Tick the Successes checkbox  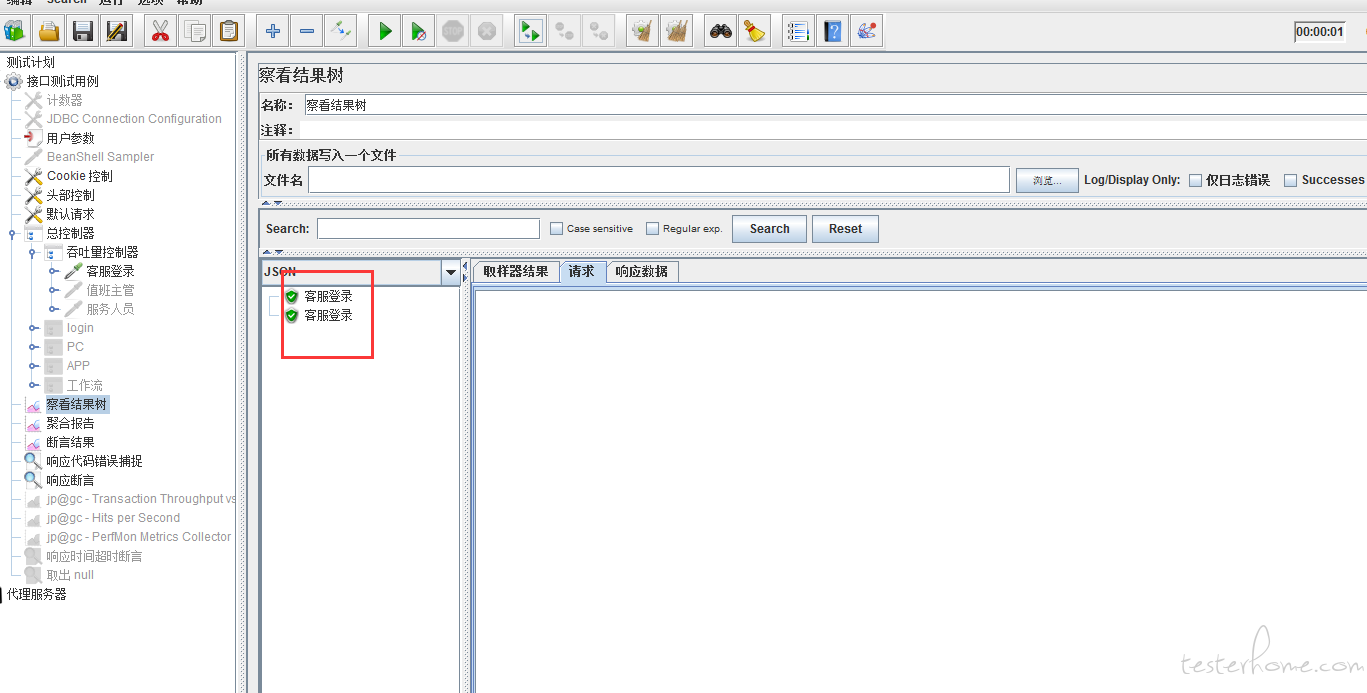[1290, 180]
